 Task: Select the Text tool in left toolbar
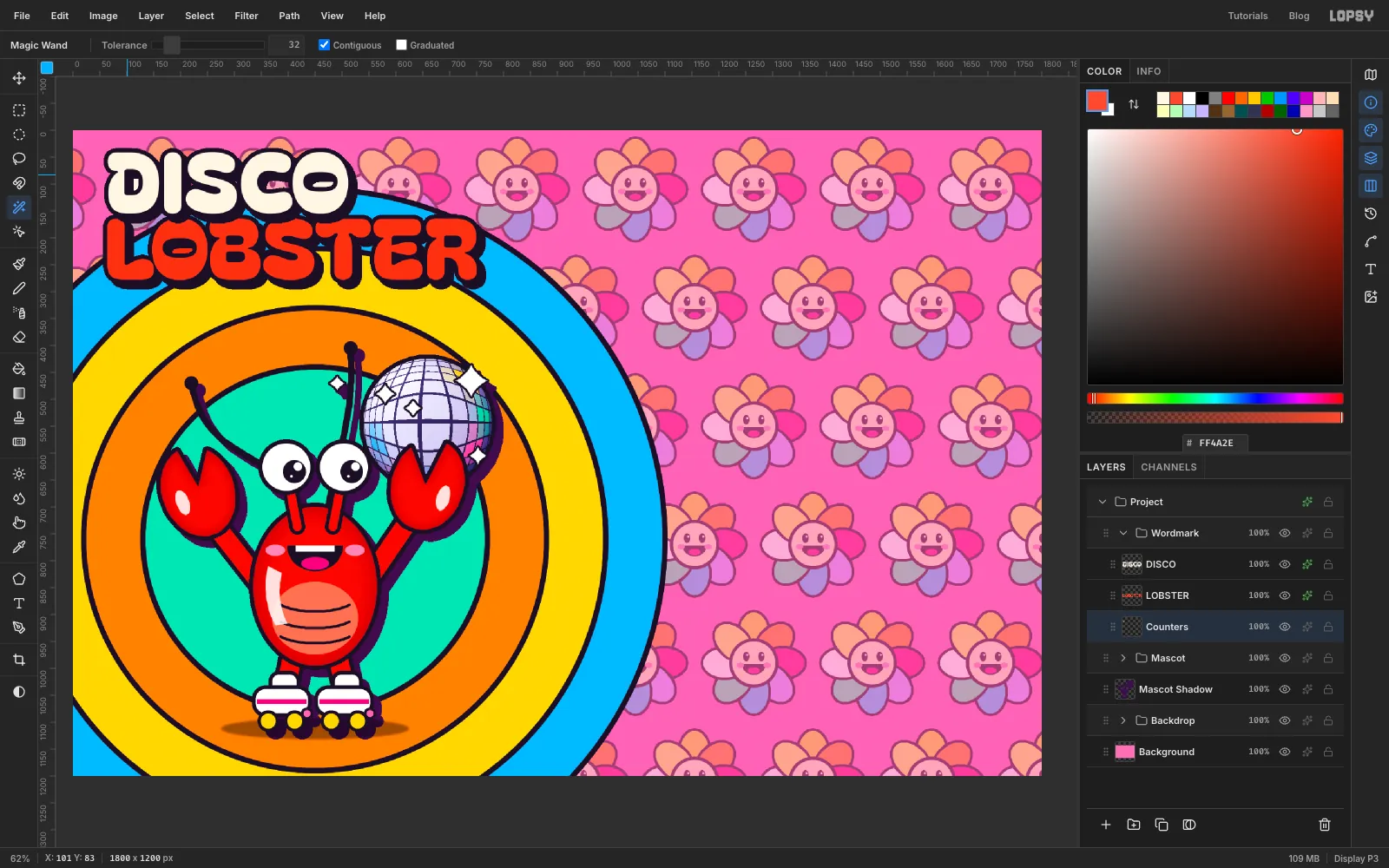click(19, 603)
